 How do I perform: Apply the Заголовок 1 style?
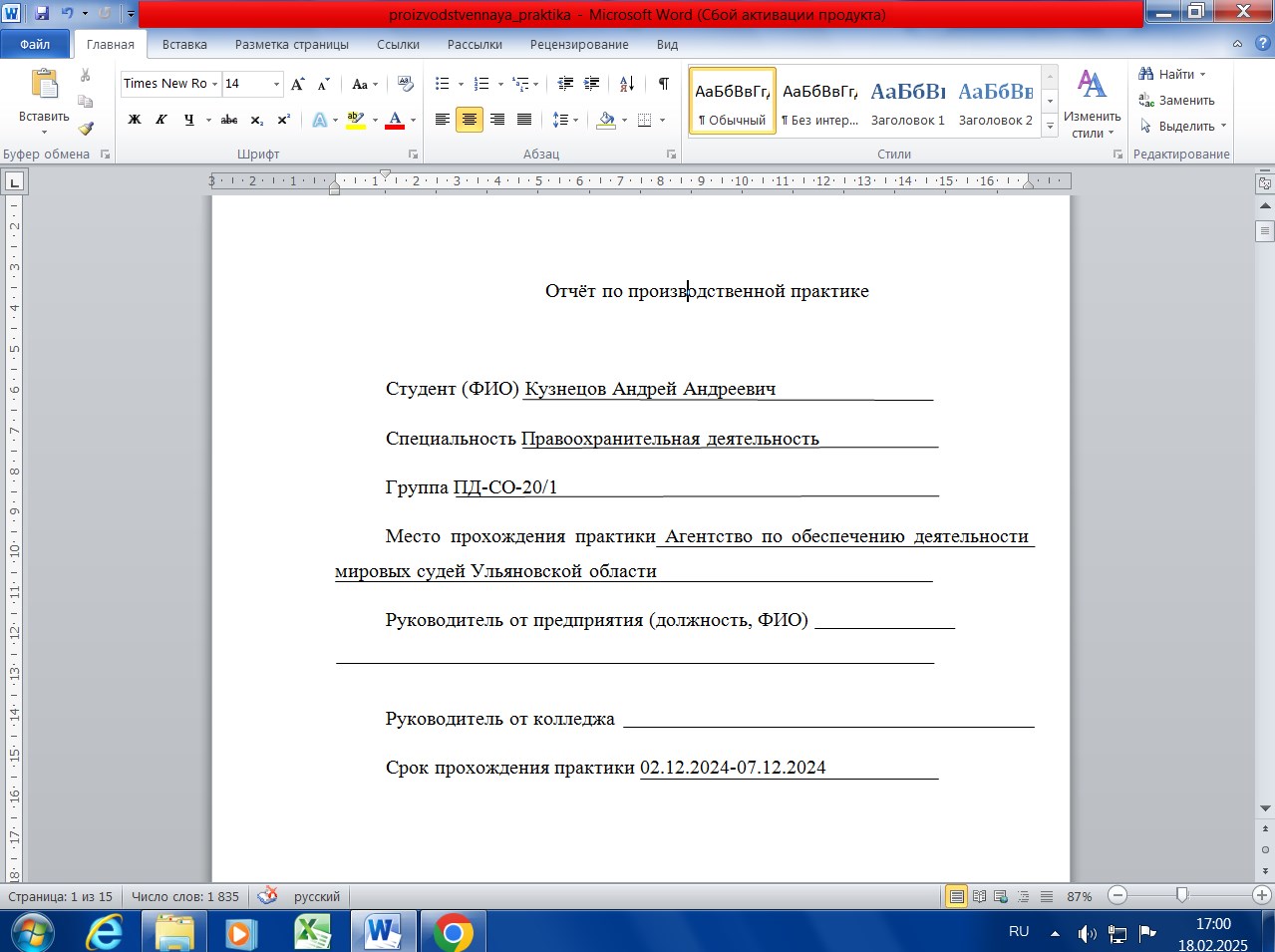click(x=907, y=102)
